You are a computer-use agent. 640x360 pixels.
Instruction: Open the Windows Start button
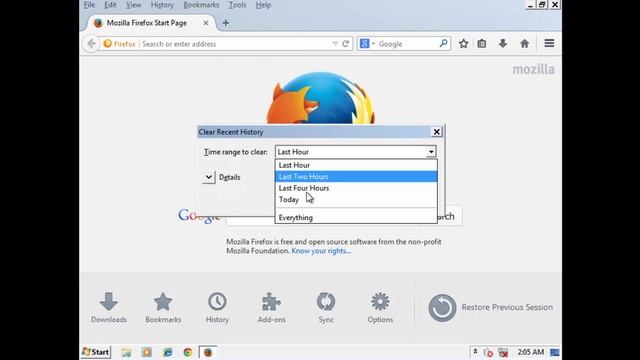pos(96,352)
